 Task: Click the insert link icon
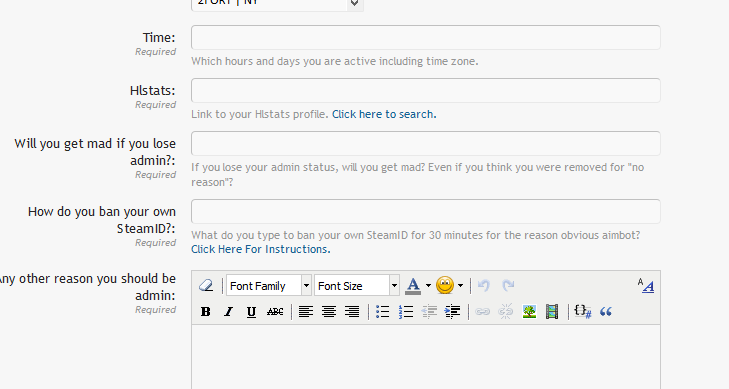(x=483, y=312)
